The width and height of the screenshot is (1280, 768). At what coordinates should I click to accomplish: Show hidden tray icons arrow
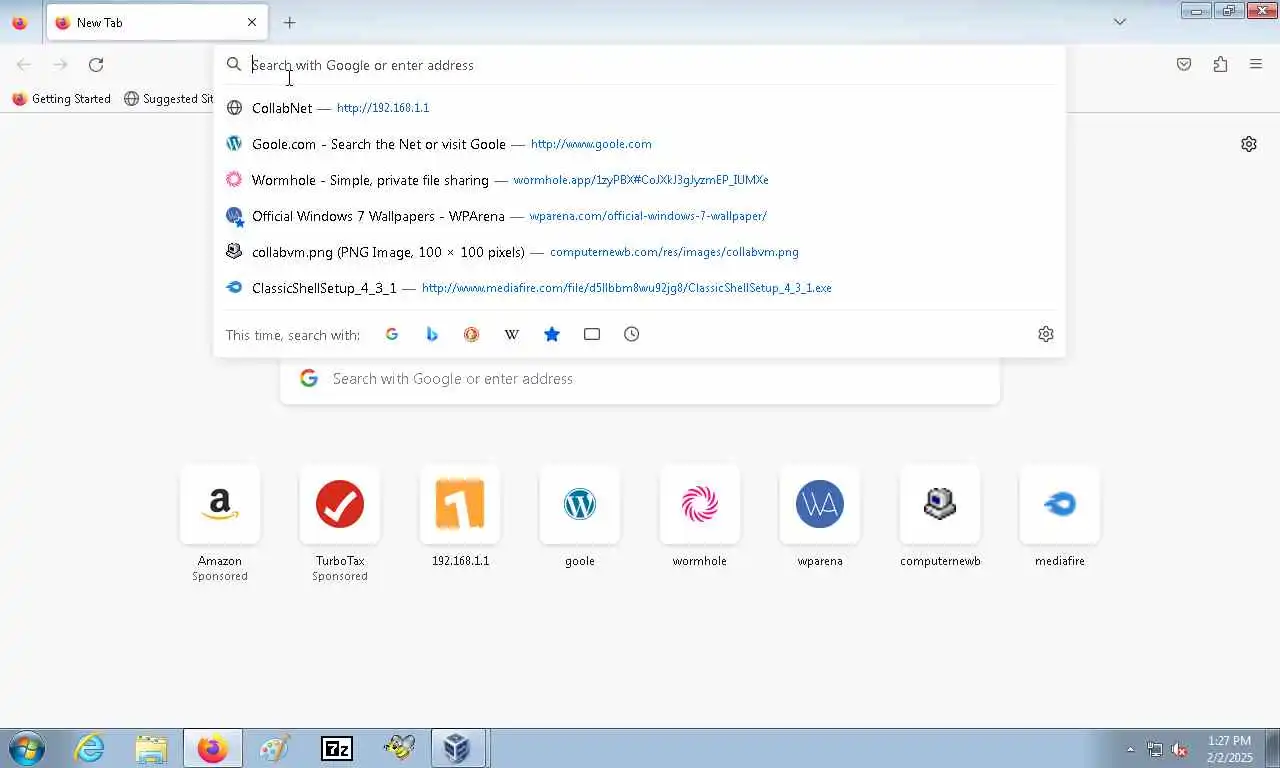[1131, 749]
